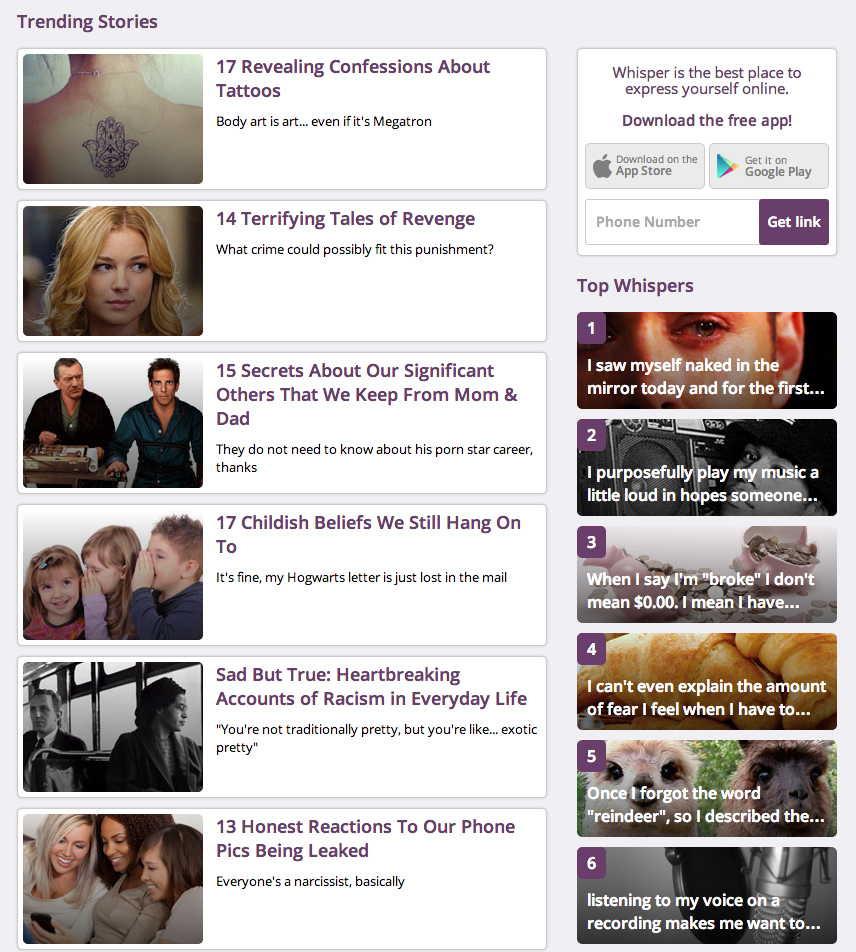This screenshot has width=856, height=952.
Task: Click the Google Play download badge
Action: (x=769, y=166)
